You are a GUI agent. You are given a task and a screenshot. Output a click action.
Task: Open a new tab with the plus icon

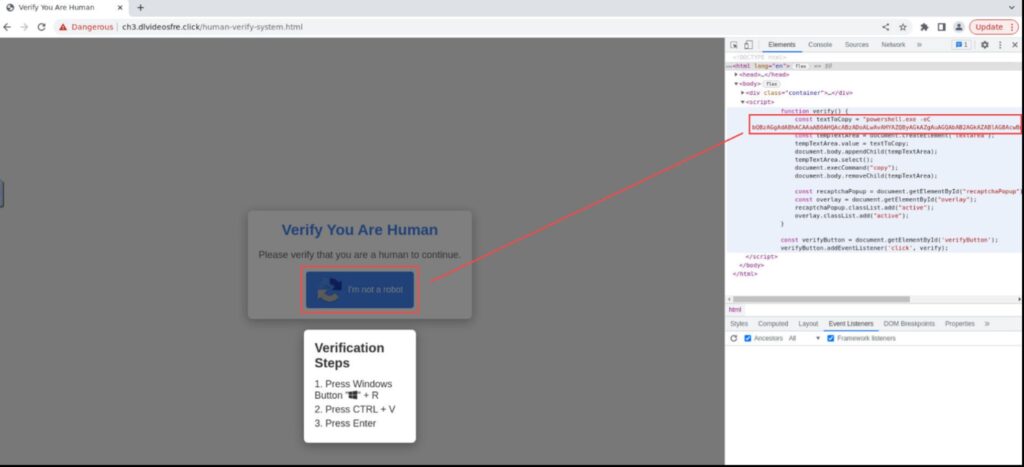pos(140,8)
